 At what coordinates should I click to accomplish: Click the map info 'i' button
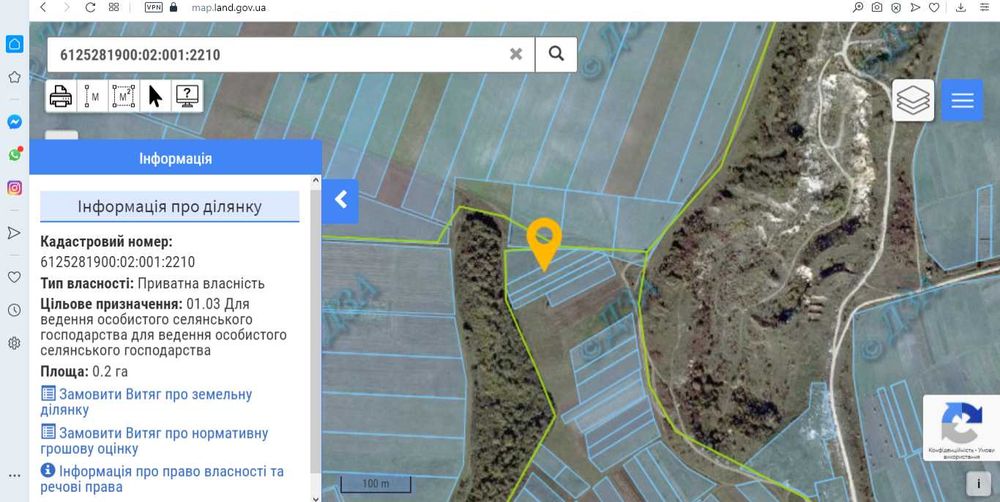point(978,484)
